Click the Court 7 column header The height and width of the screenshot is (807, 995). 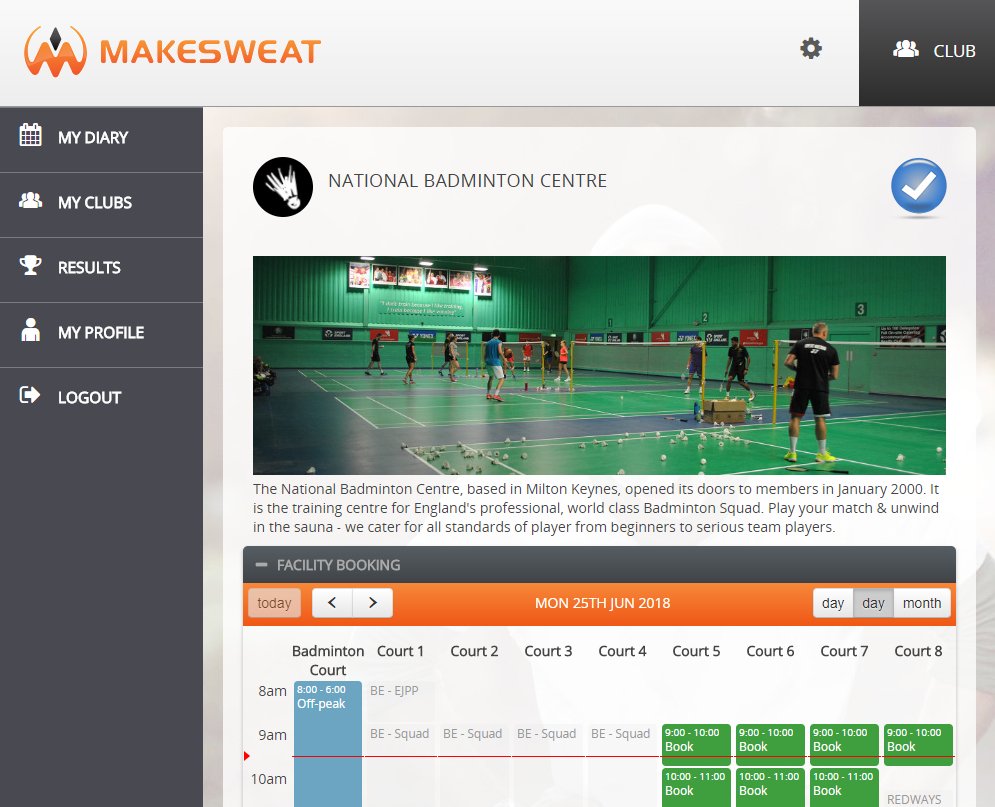point(844,651)
